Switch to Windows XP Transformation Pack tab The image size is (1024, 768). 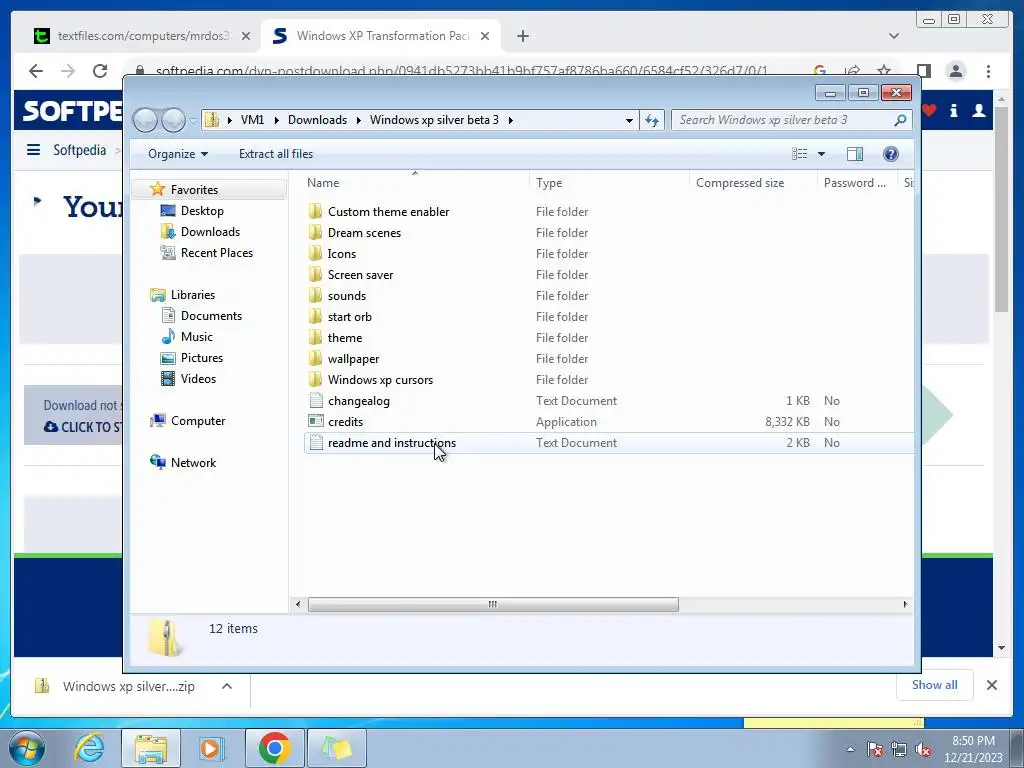click(382, 36)
